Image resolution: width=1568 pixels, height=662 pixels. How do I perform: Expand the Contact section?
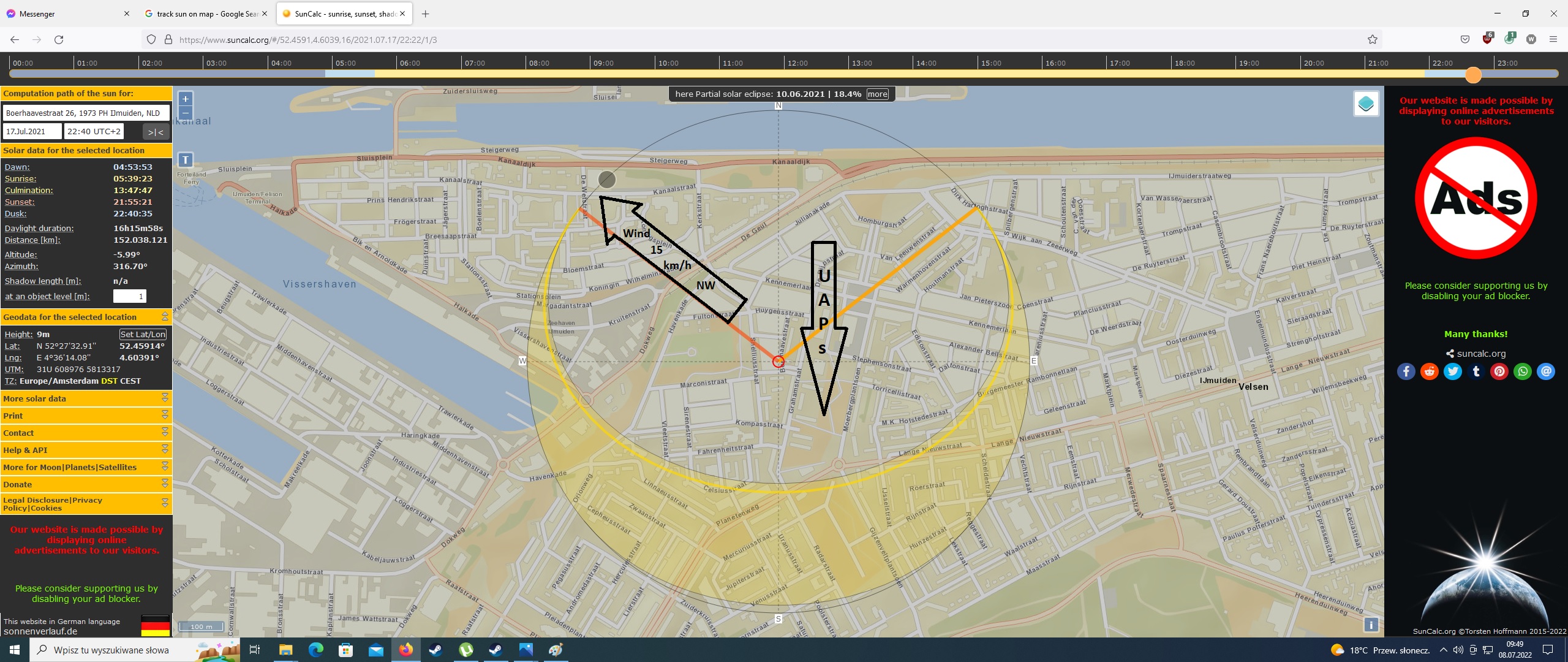tap(86, 433)
